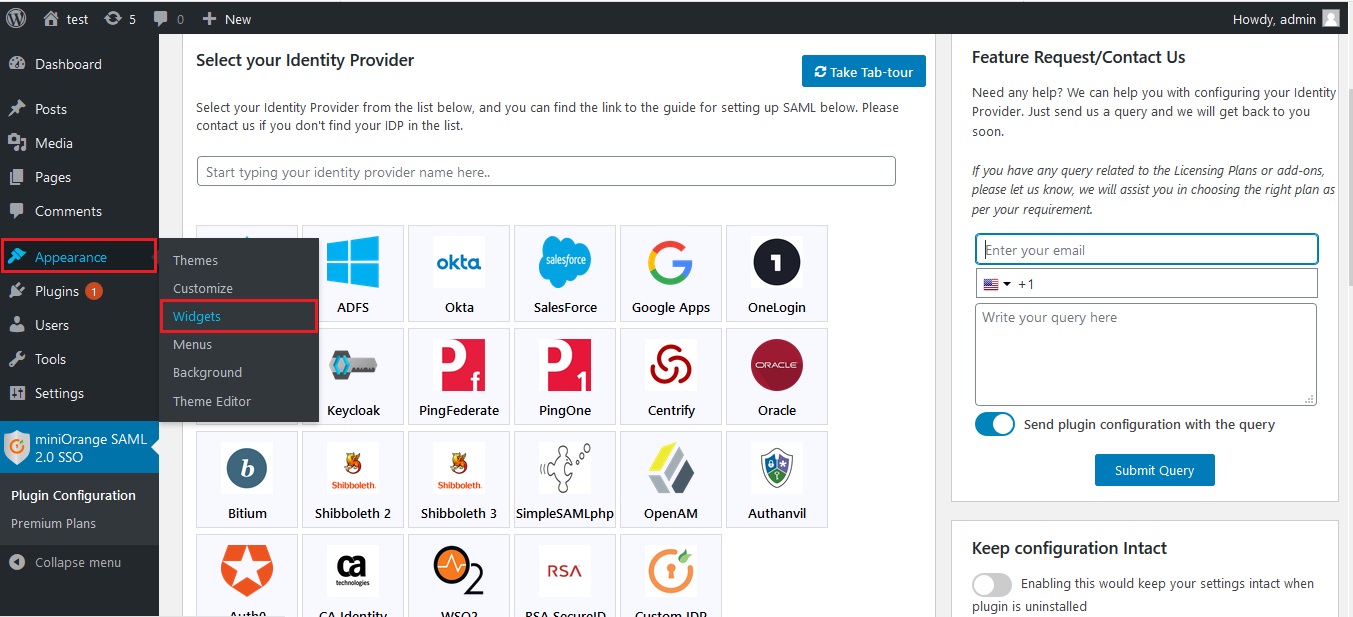Open the Howdy admin avatar

(1330, 18)
